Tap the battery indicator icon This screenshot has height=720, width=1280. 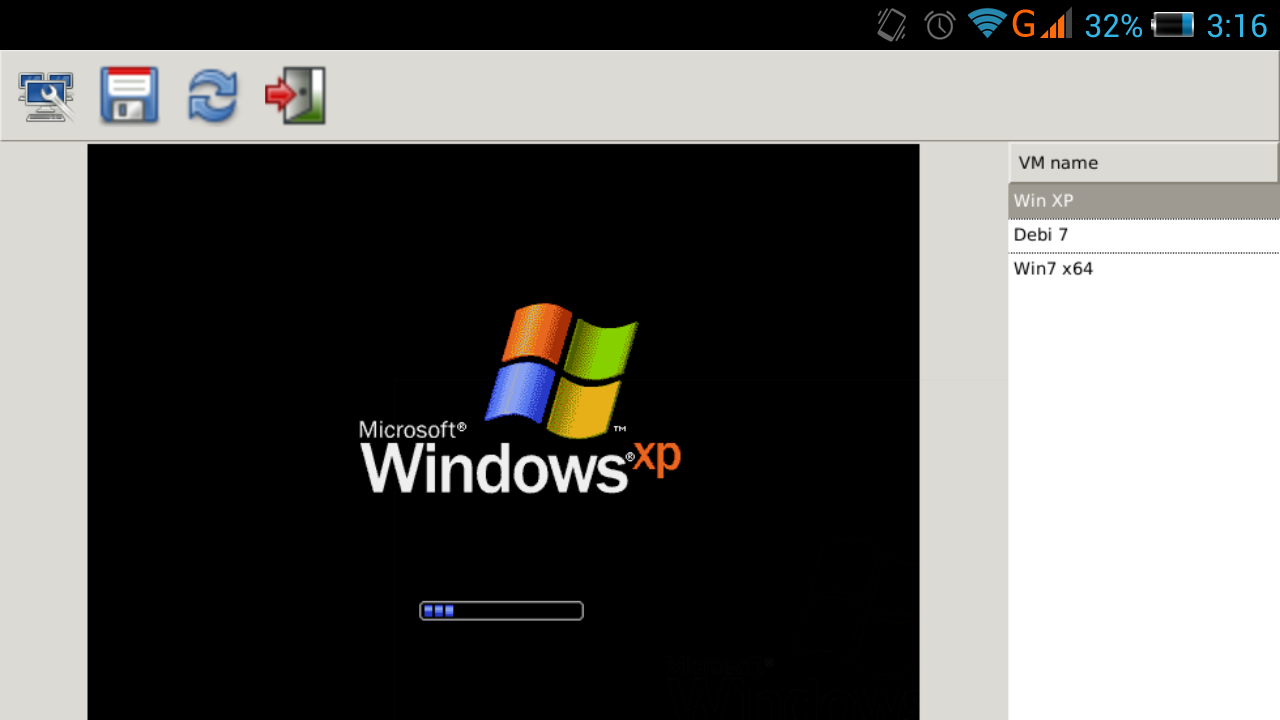[1173, 24]
